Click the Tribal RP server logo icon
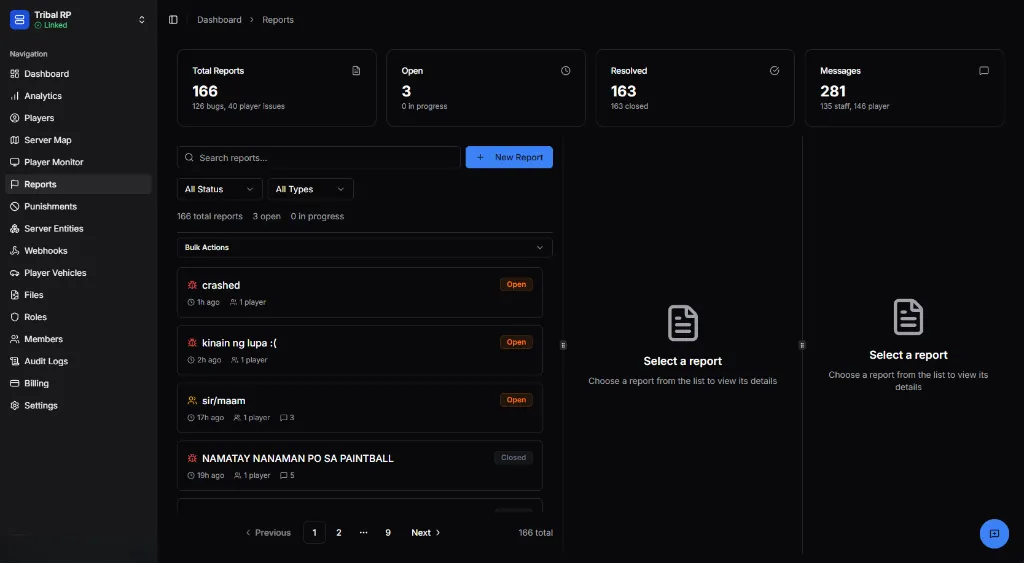This screenshot has width=1024, height=563. pyautogui.click(x=20, y=20)
